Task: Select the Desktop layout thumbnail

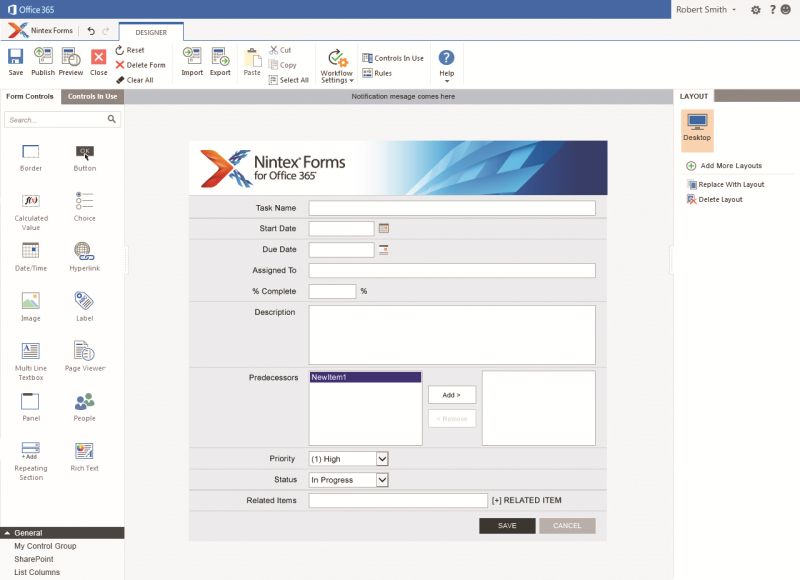Action: click(x=697, y=129)
